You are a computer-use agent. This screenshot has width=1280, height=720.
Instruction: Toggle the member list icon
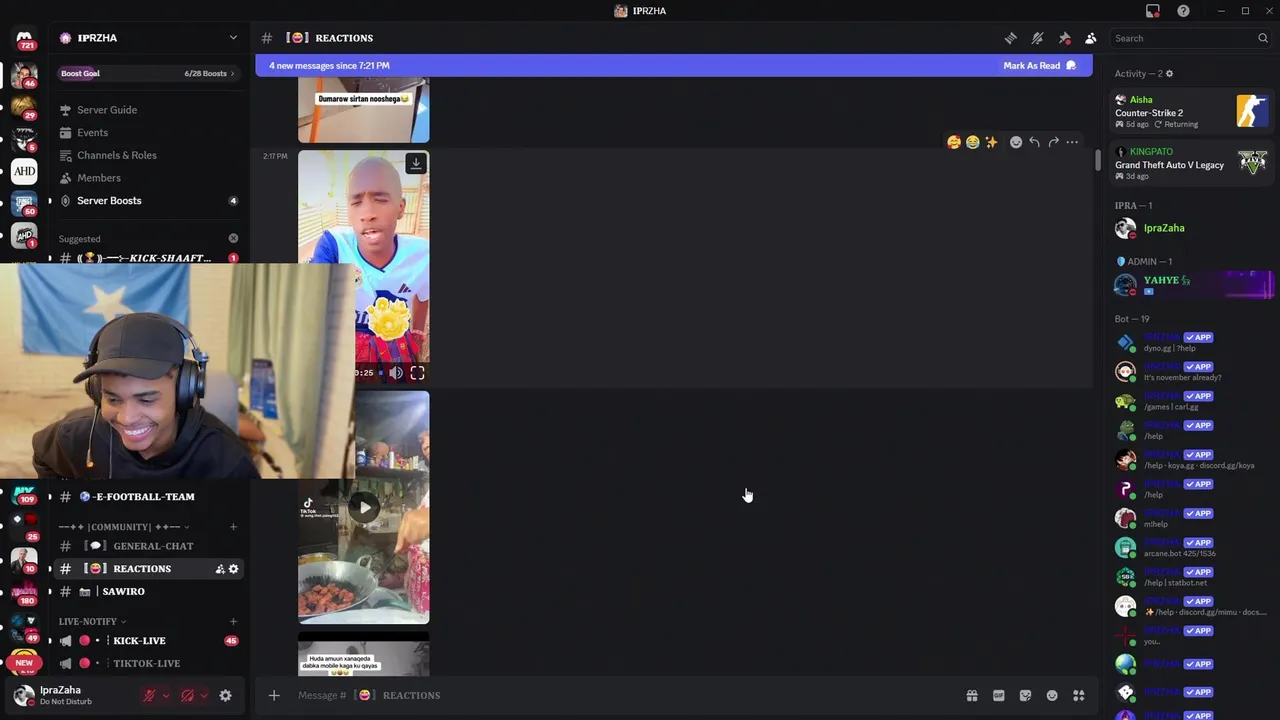(x=1091, y=38)
